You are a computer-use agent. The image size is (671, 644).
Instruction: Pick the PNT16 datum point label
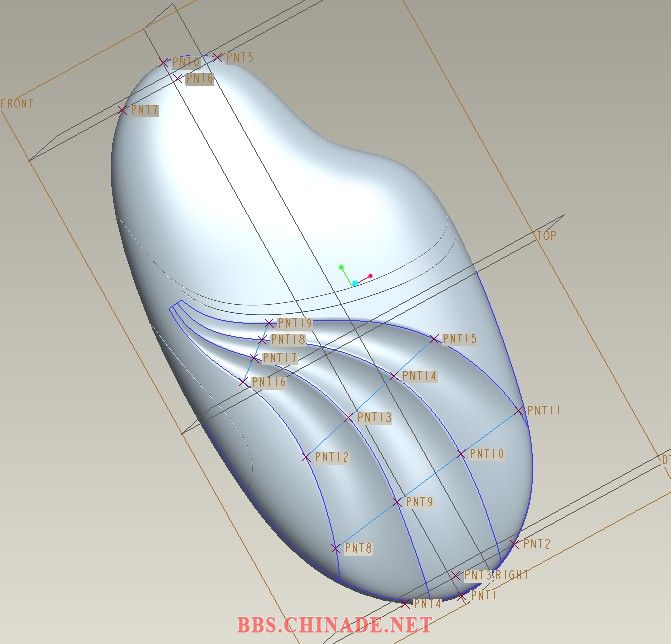[x=269, y=382]
